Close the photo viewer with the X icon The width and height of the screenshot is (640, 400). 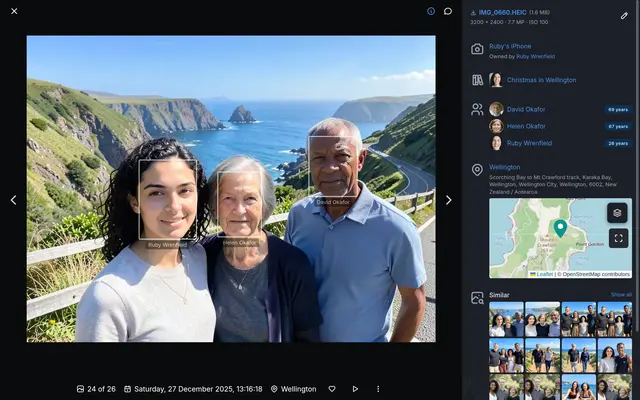pos(14,11)
